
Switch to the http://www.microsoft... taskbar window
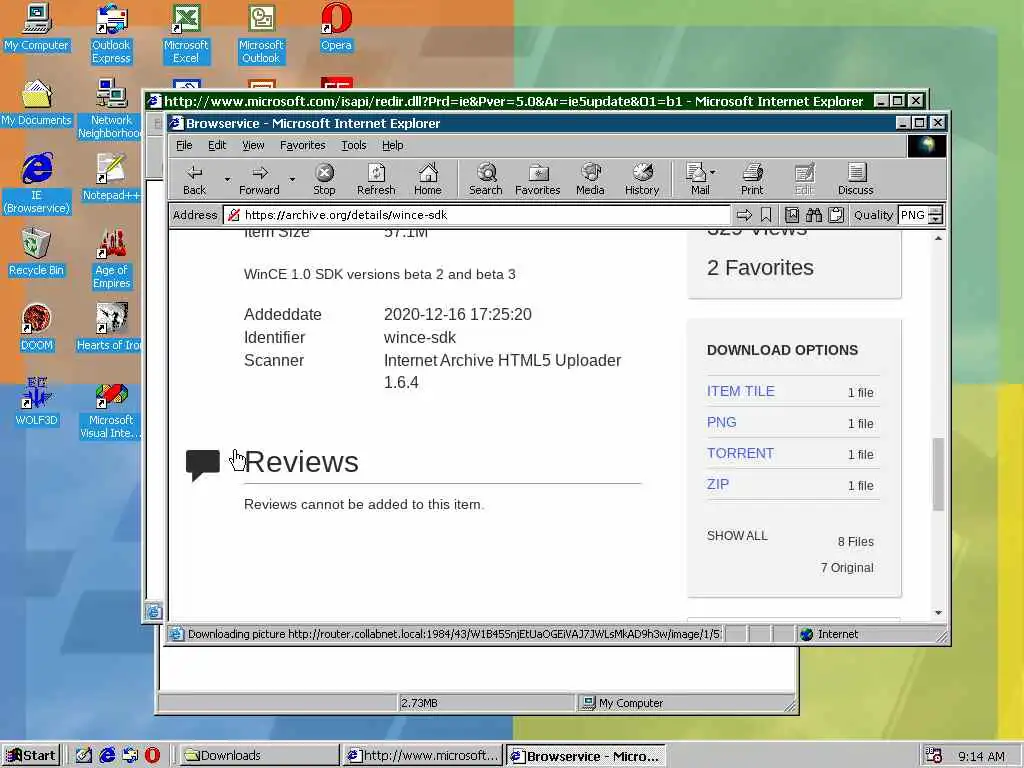coord(423,756)
